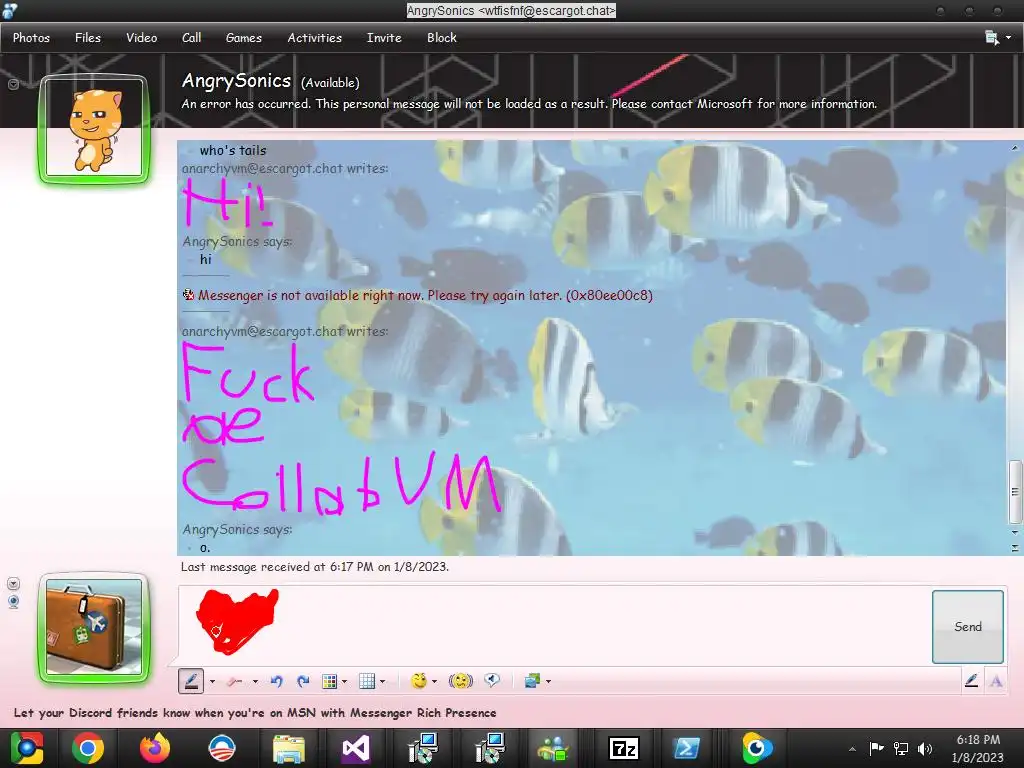Open PowerShell from the taskbar

tap(687, 748)
